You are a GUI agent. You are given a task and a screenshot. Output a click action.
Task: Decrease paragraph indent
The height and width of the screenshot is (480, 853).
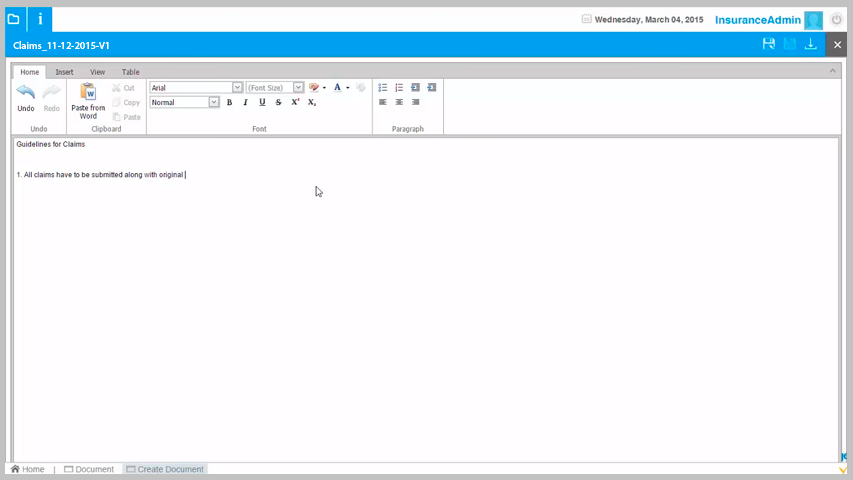416,88
